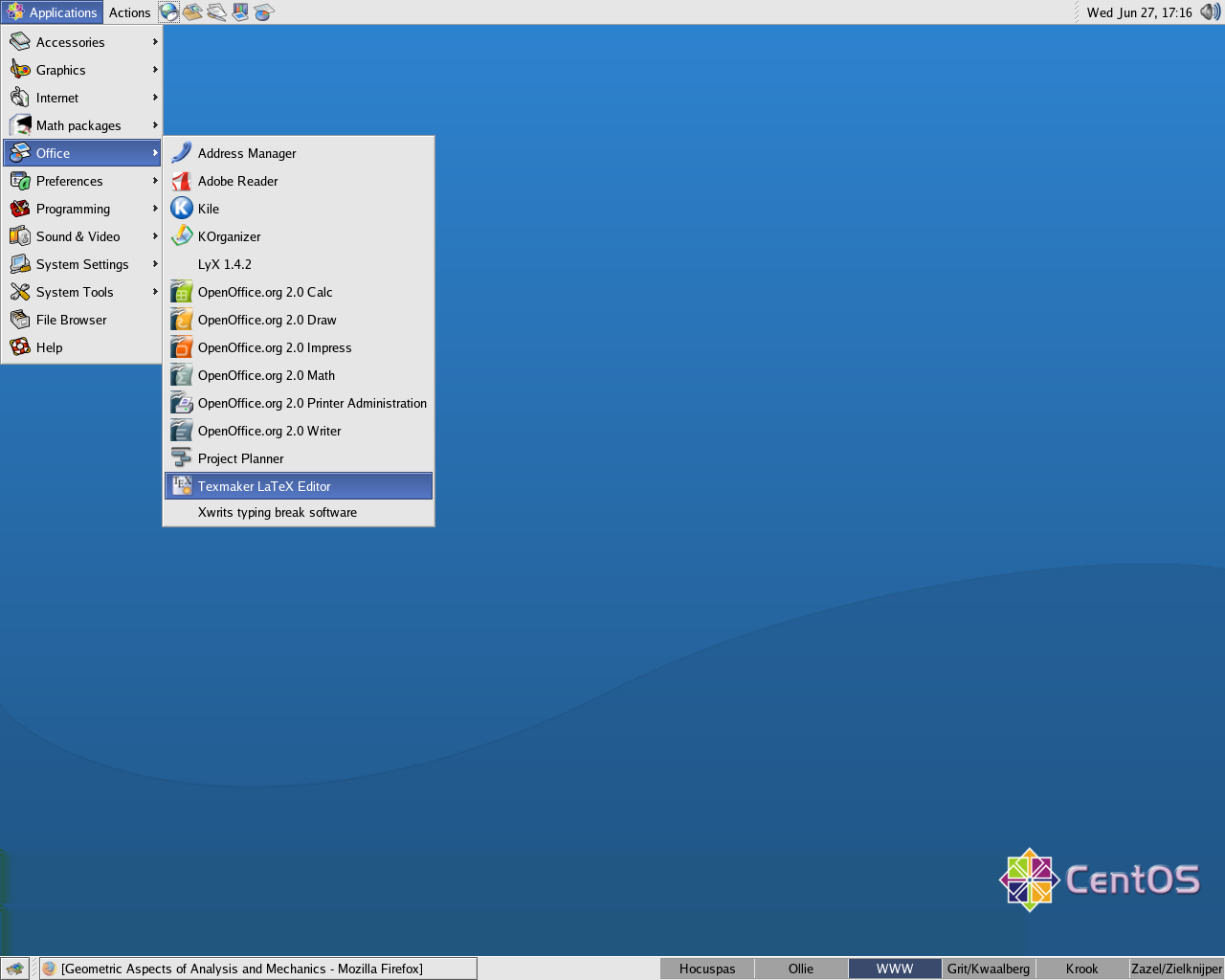Click the show desktop icon in bottom panel
1225x980 pixels.
coord(14,969)
